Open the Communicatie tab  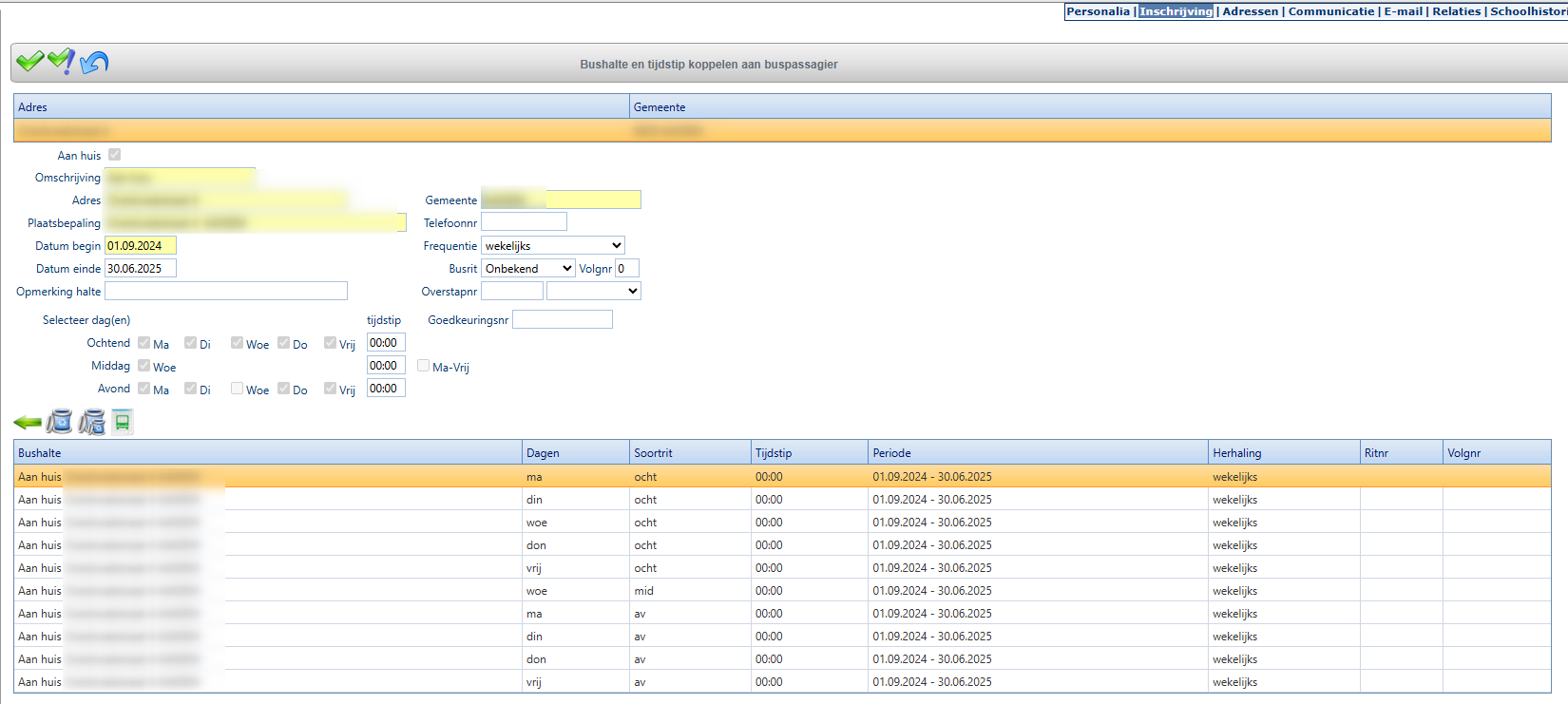pos(1331,11)
